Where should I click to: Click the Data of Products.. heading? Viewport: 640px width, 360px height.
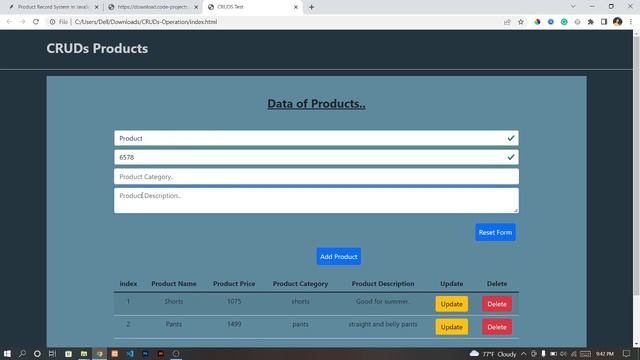[316, 103]
